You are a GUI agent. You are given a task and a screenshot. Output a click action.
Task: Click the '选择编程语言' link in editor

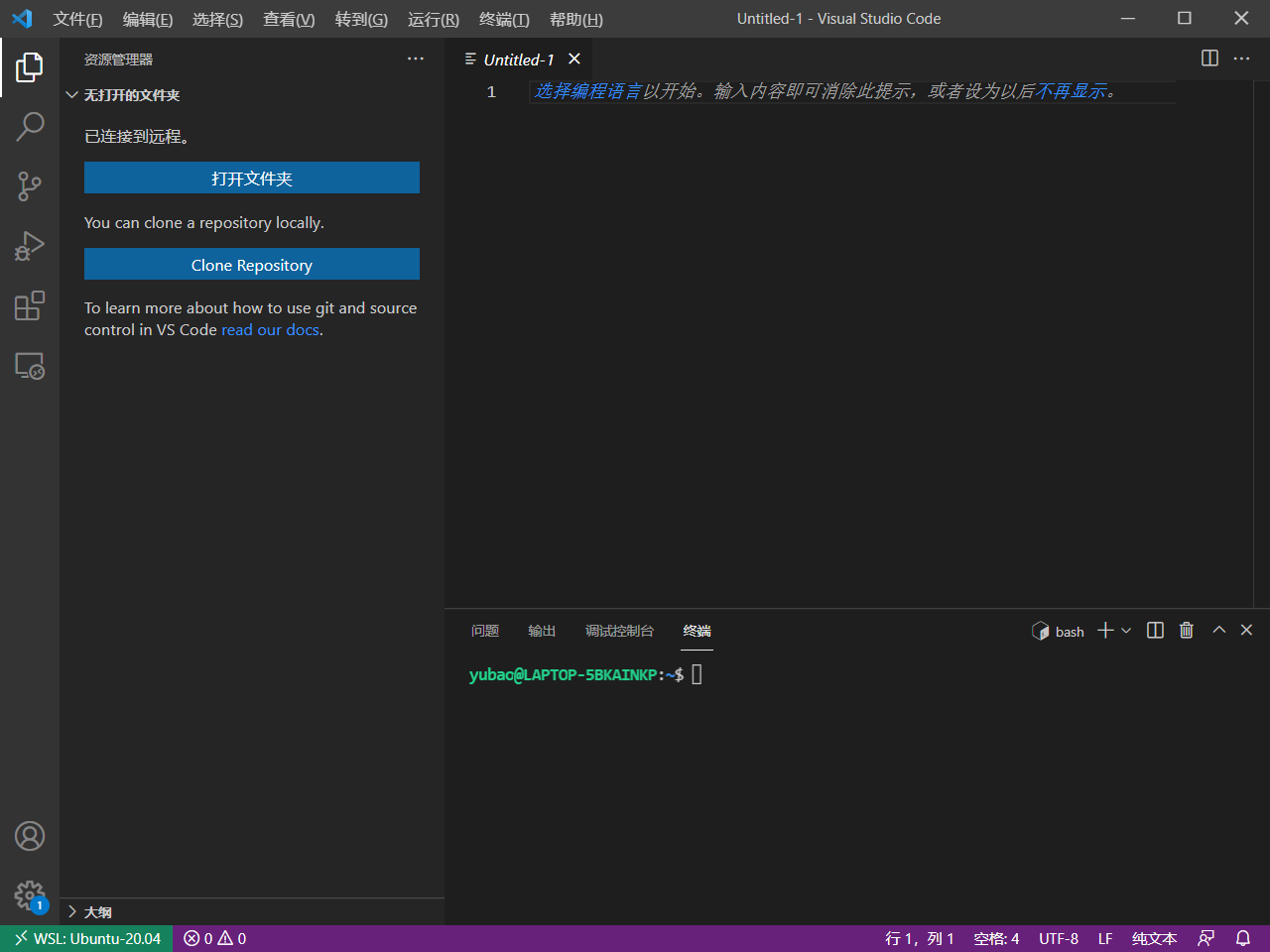pyautogui.click(x=587, y=91)
